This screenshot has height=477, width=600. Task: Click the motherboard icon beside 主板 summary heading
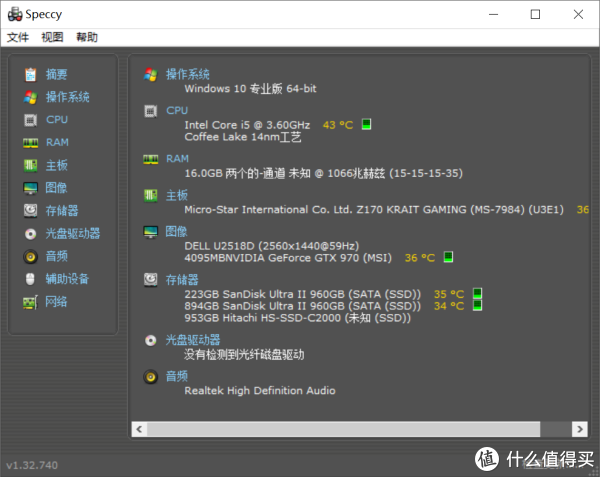point(150,196)
